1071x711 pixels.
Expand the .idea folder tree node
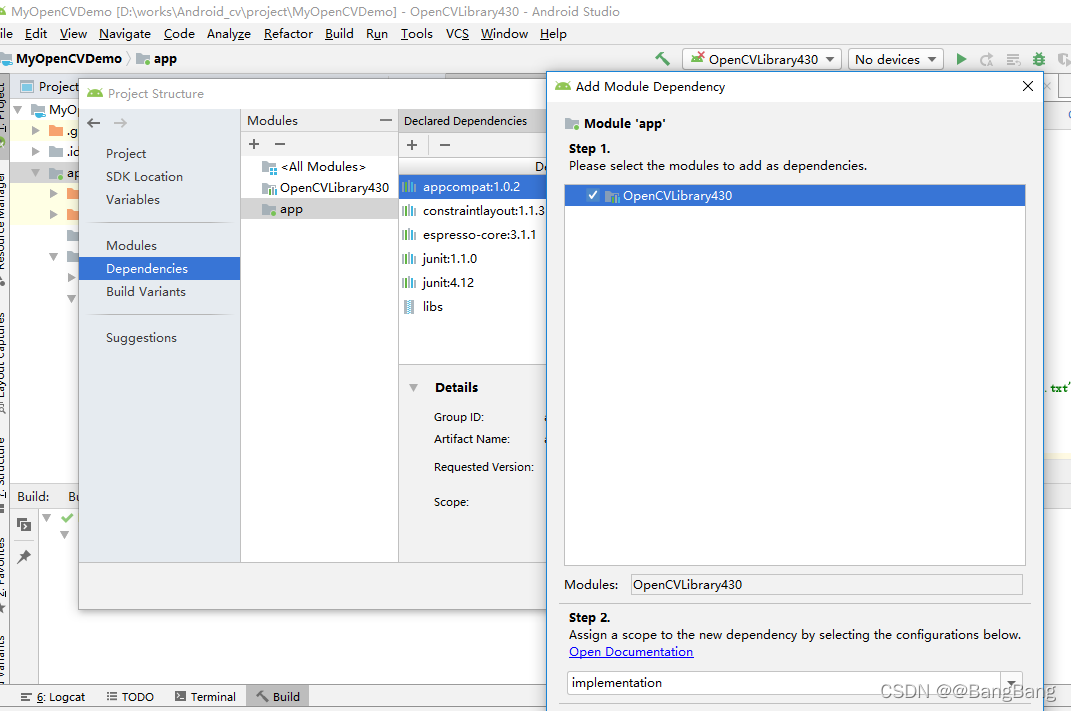point(36,152)
